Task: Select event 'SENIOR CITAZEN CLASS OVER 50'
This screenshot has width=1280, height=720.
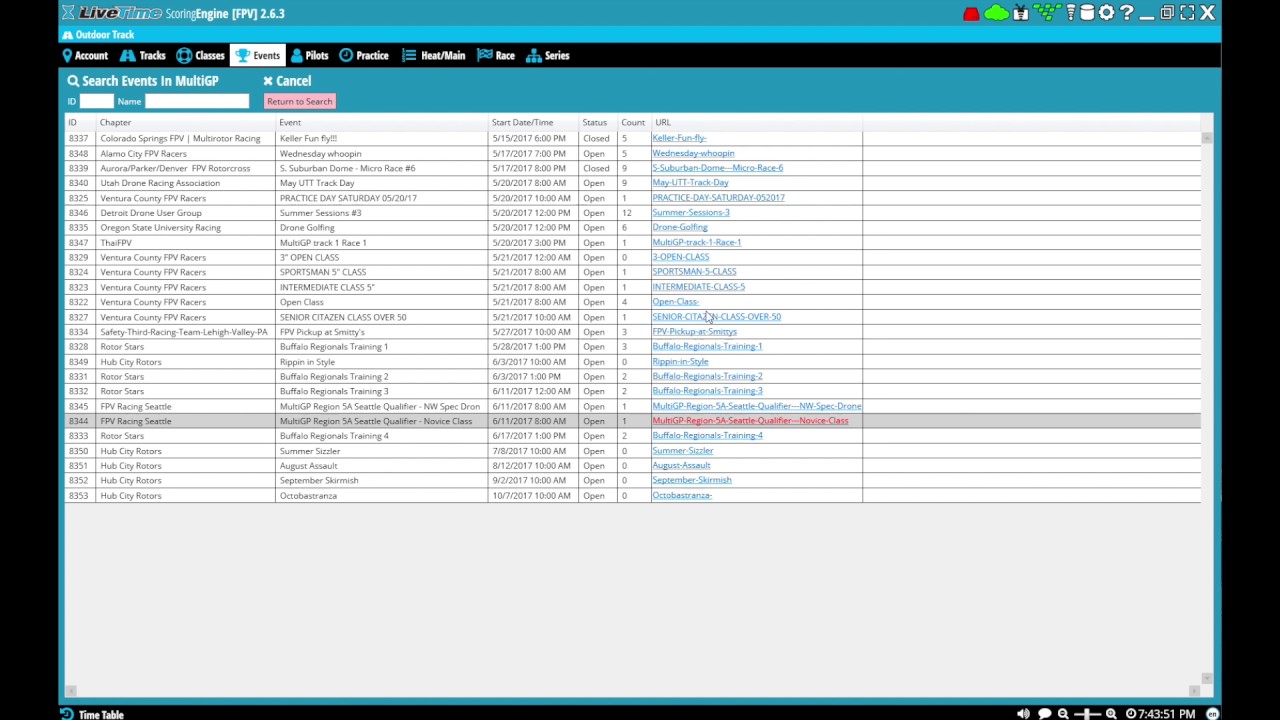Action: (343, 317)
